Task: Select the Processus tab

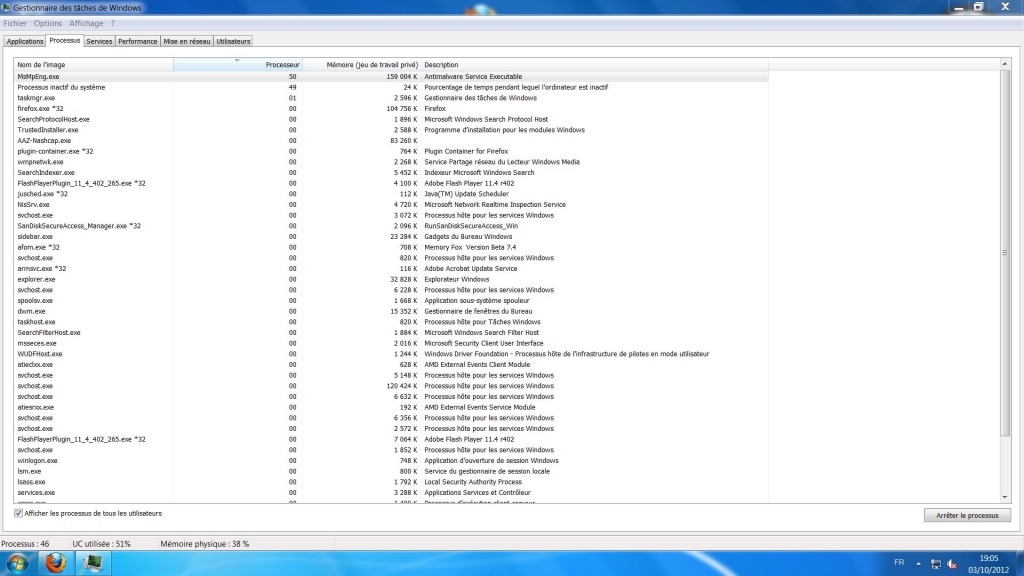Action: [x=65, y=40]
